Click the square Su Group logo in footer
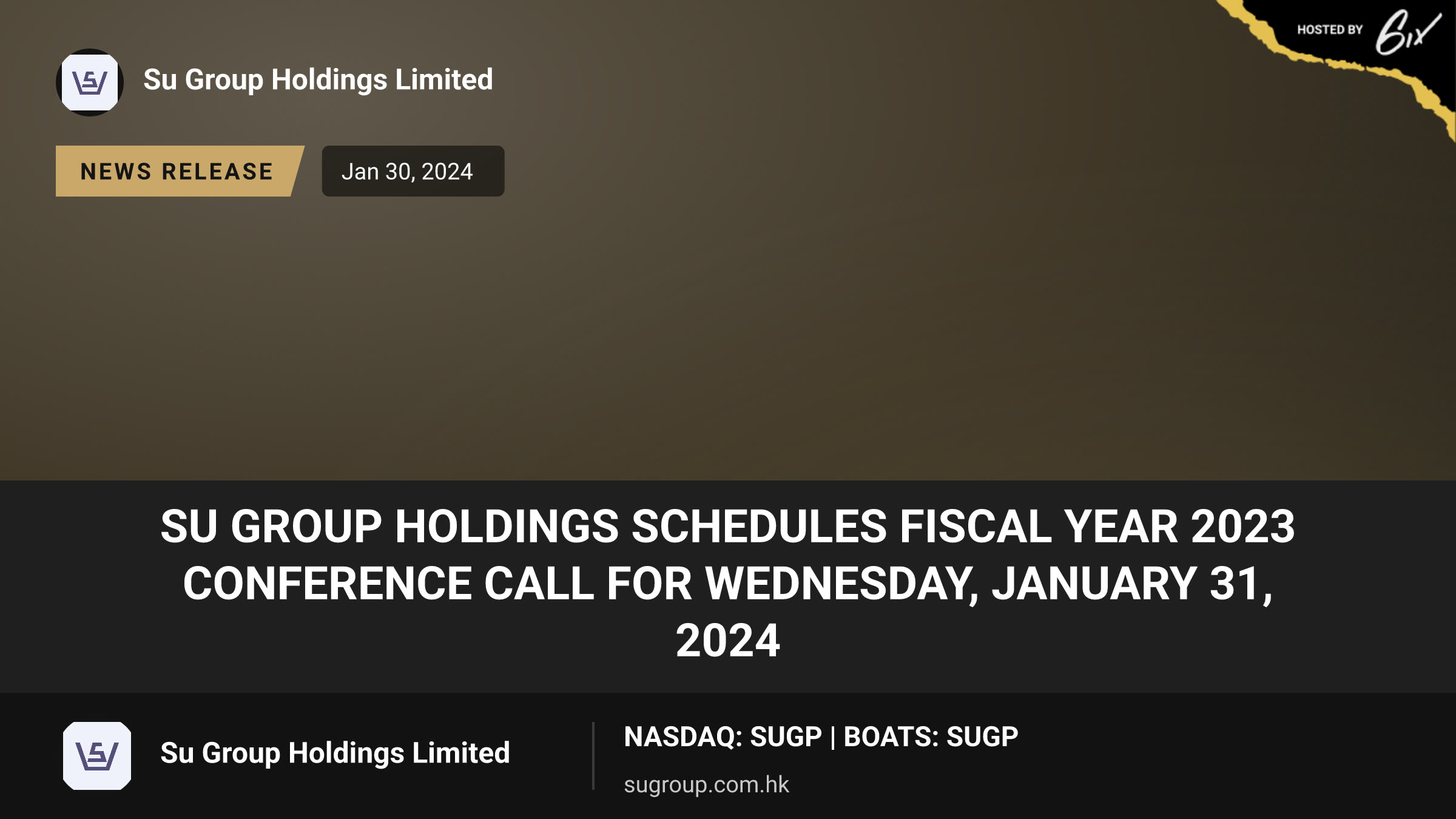Viewport: 1456px width, 819px height. pyautogui.click(x=97, y=756)
